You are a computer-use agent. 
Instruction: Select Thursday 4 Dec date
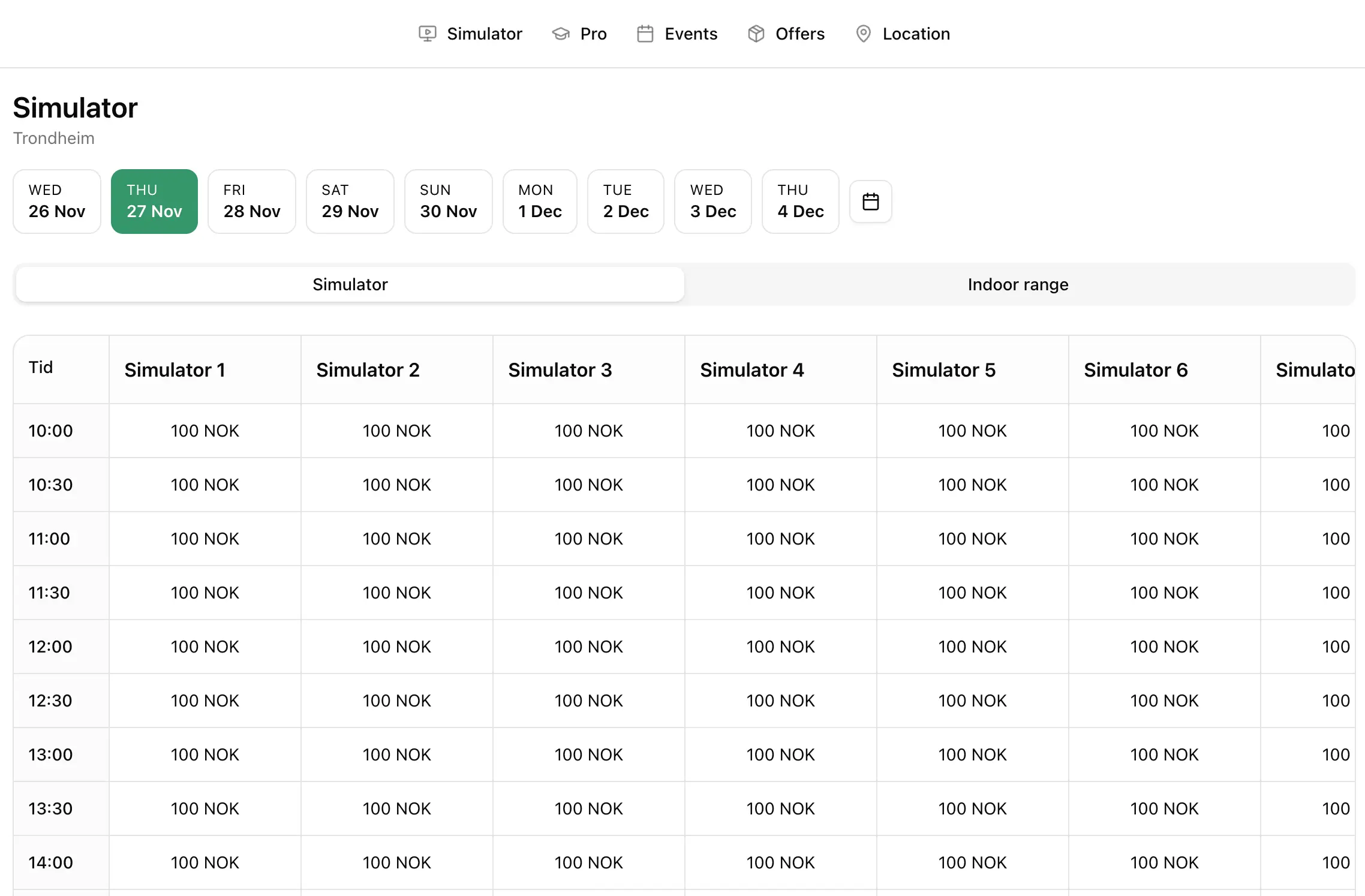coord(800,202)
